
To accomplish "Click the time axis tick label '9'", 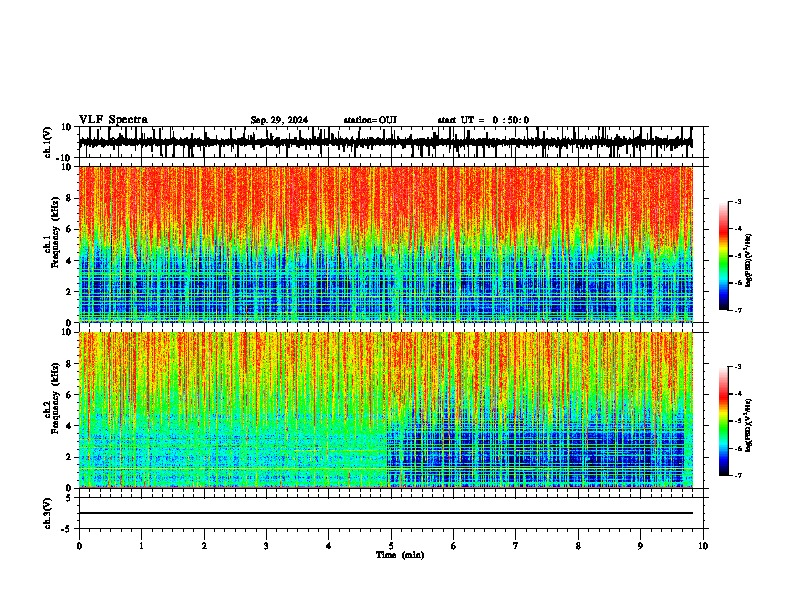I will point(640,546).
